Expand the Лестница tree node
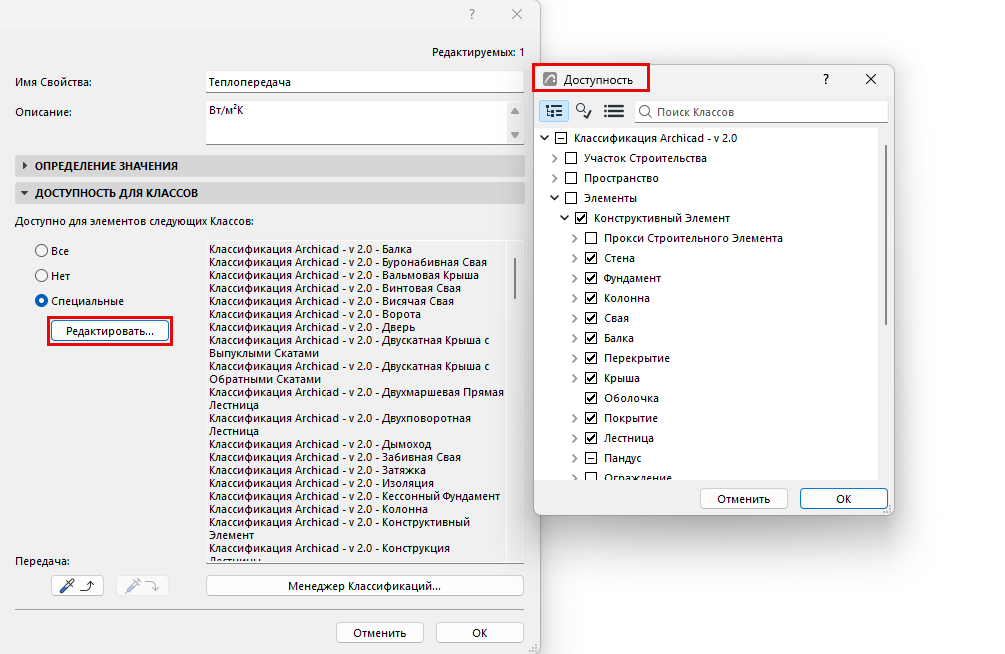The width and height of the screenshot is (1005, 654). pyautogui.click(x=575, y=439)
